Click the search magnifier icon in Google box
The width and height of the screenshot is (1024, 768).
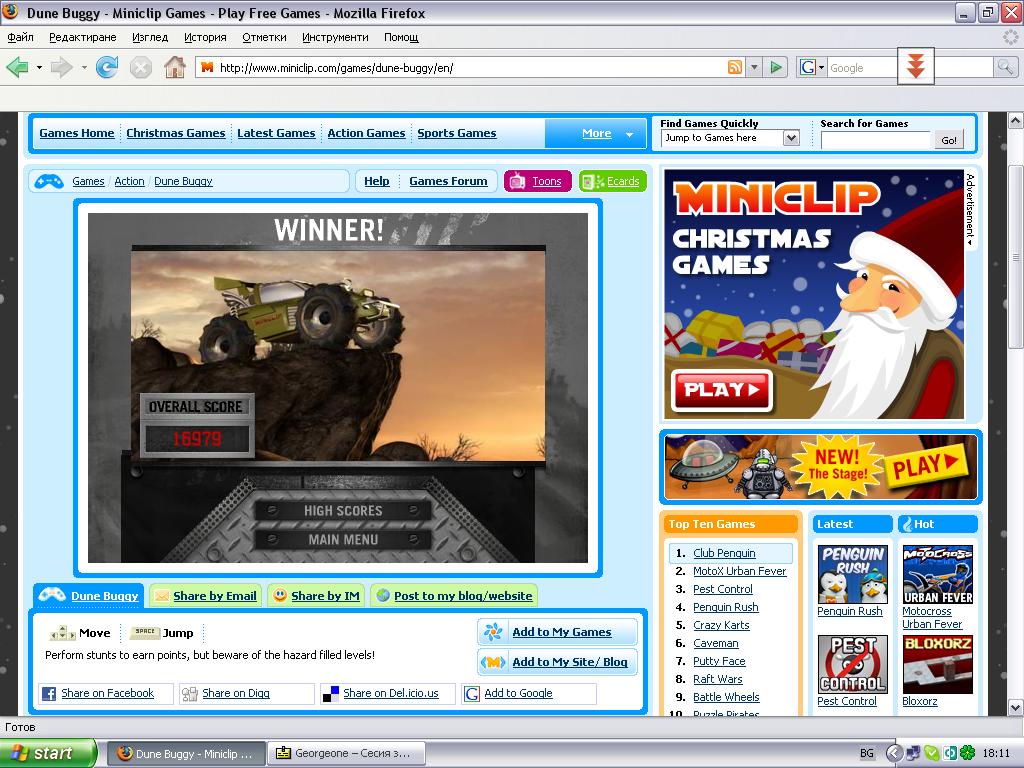pos(1005,67)
